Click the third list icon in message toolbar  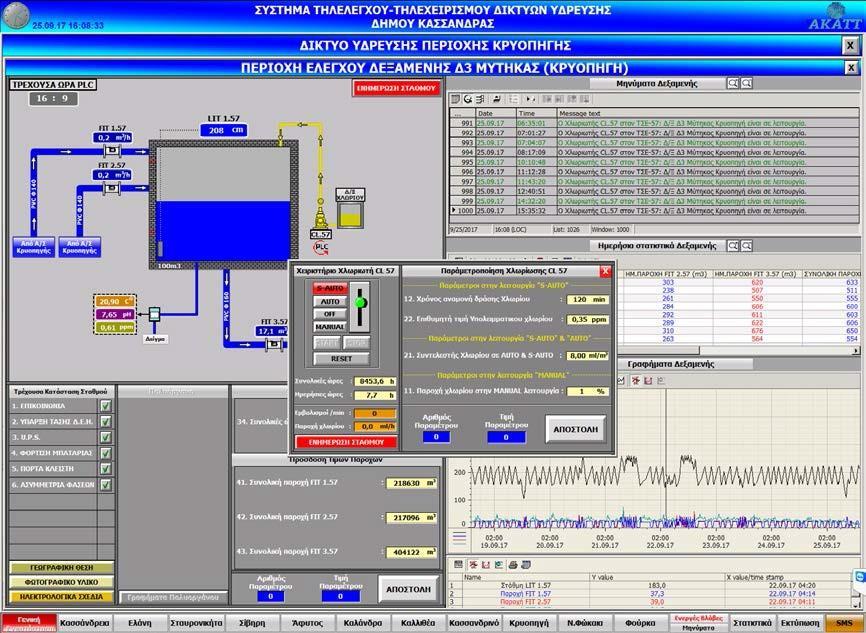point(480,99)
